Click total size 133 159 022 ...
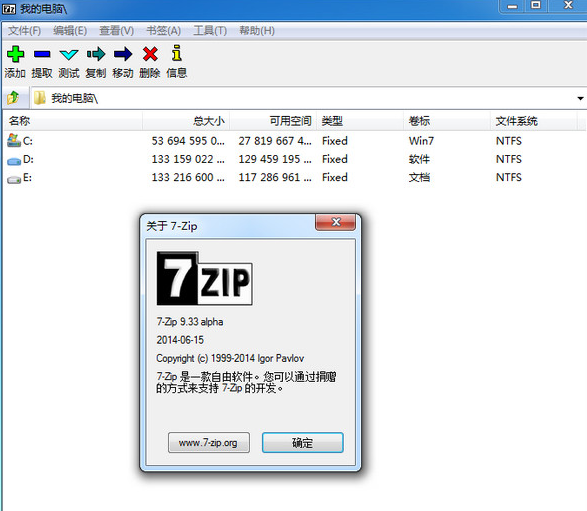The width and height of the screenshot is (587, 511). coord(188,159)
